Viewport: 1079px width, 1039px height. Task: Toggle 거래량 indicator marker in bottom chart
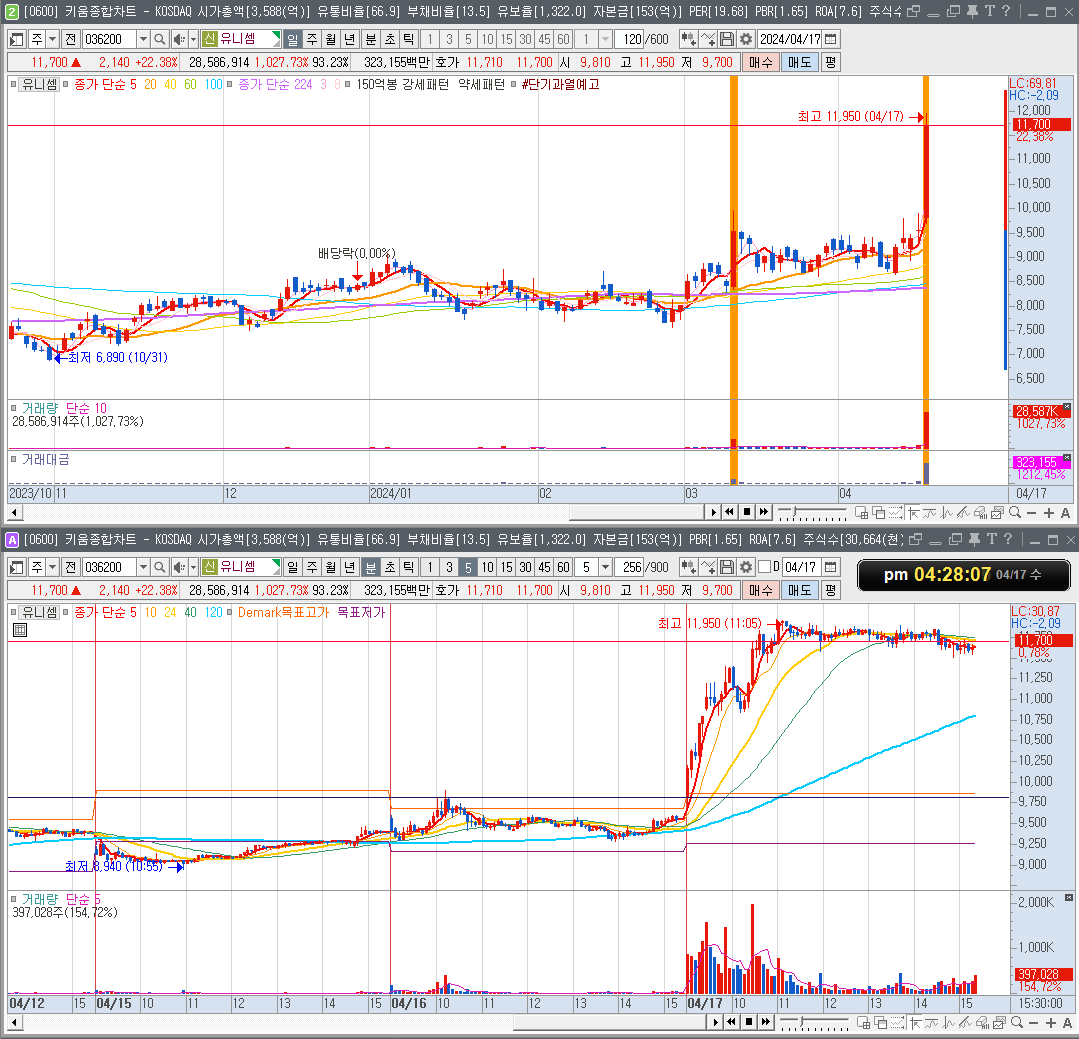[14, 898]
